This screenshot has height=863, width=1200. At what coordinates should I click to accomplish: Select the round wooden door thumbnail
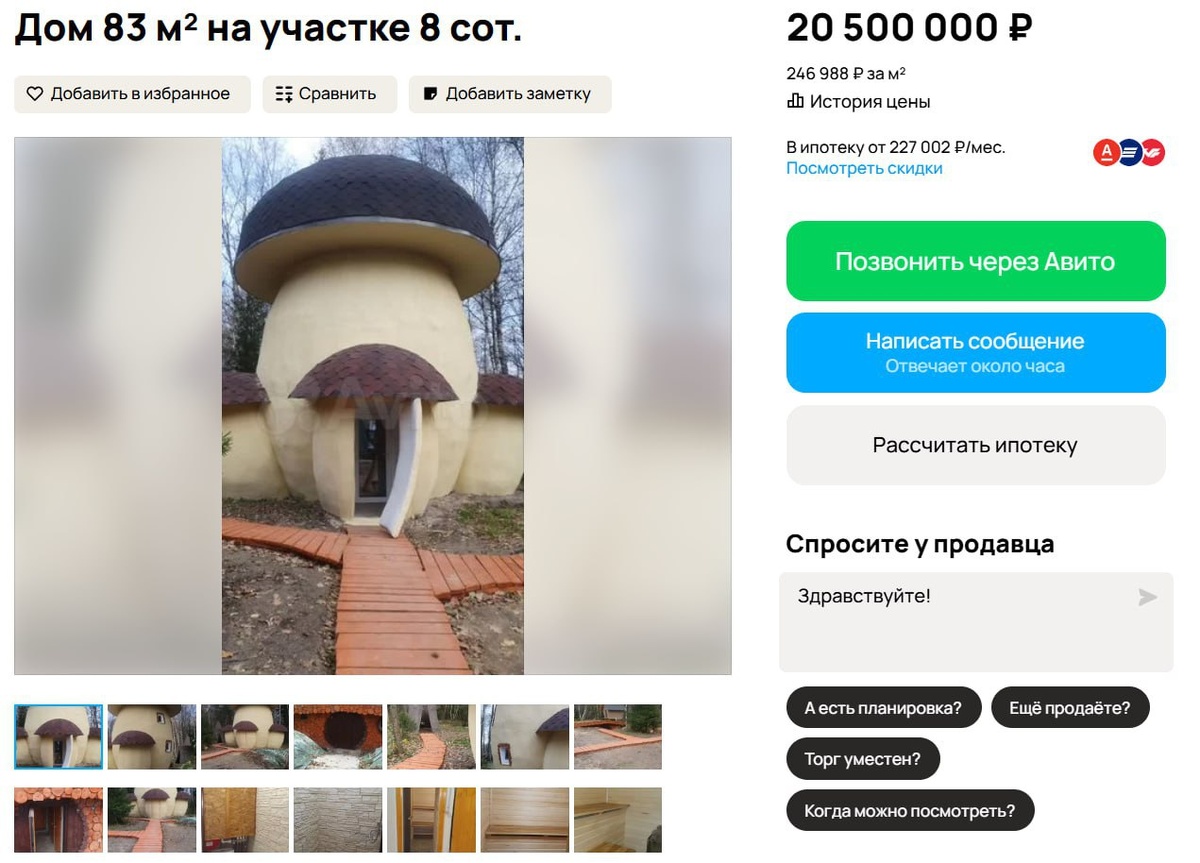pos(338,737)
